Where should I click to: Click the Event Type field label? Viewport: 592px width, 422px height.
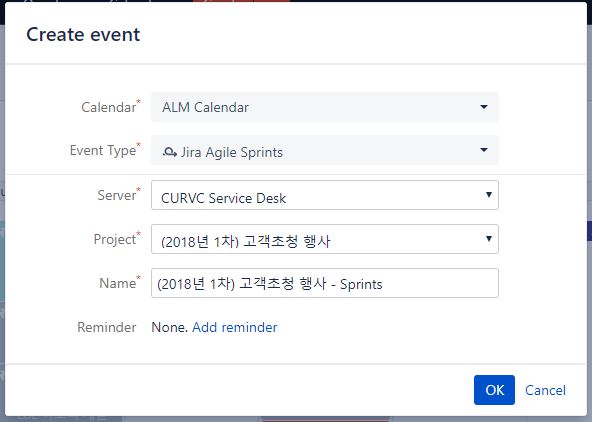(103, 151)
